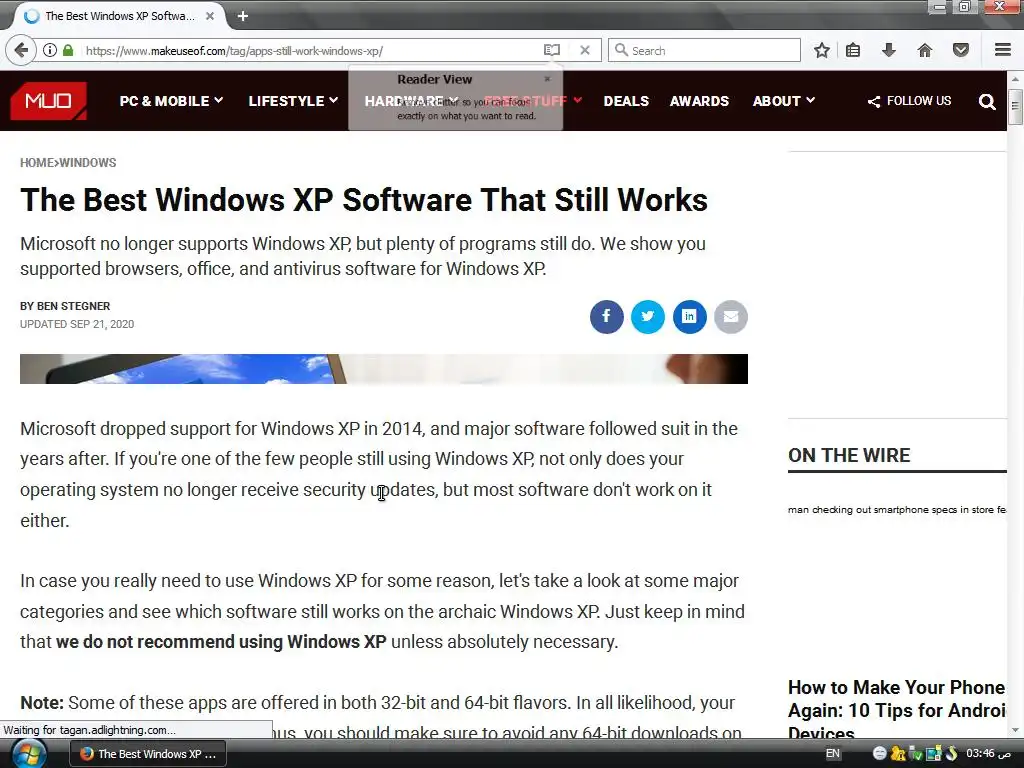Click the EN language indicator
1024x768 pixels.
pos(833,754)
